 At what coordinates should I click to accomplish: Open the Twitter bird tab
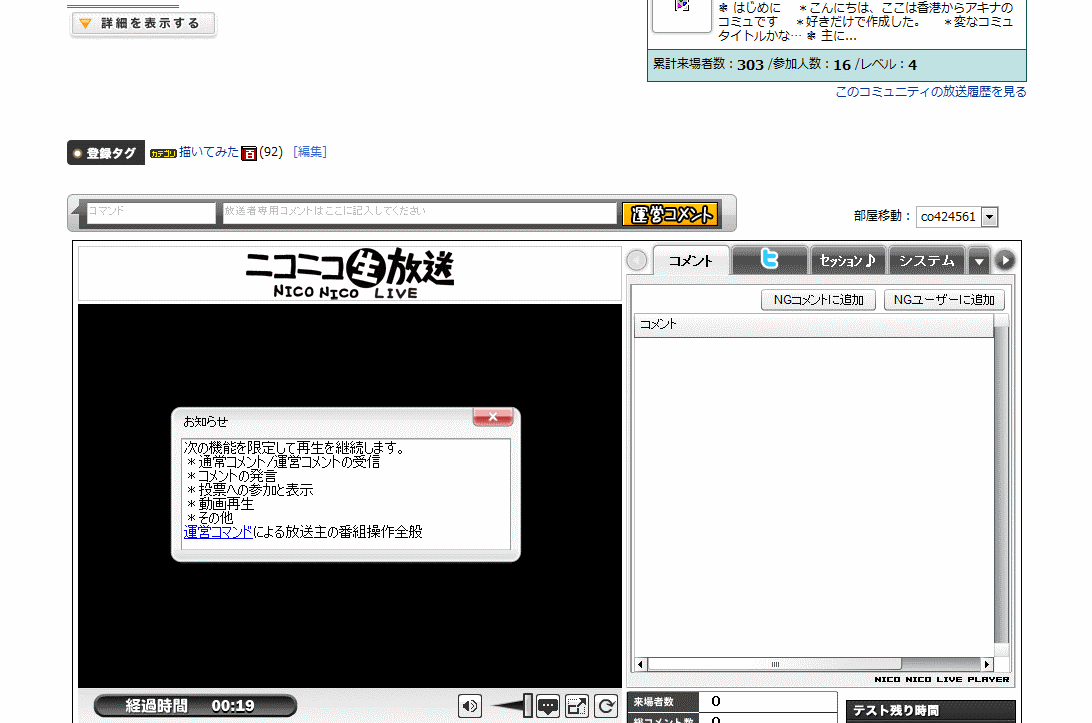pos(770,260)
